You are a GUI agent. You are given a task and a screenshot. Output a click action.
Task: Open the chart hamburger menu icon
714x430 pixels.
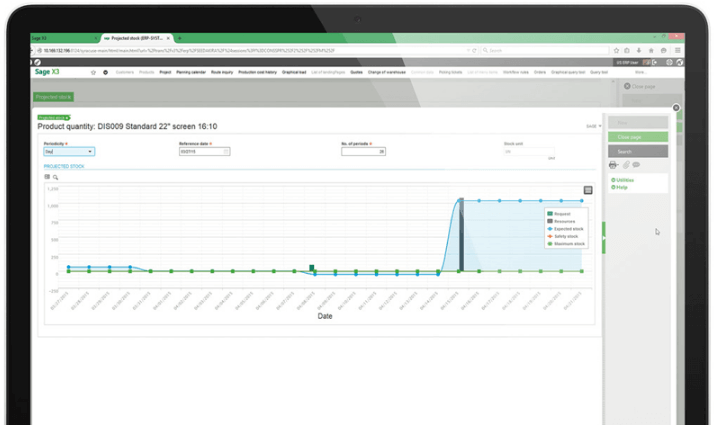pos(588,190)
